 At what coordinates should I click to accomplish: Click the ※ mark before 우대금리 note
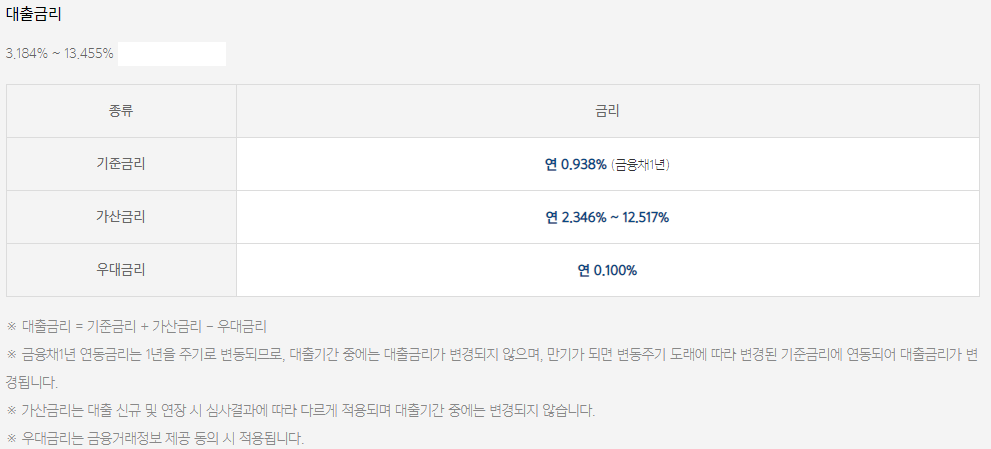coord(11,438)
